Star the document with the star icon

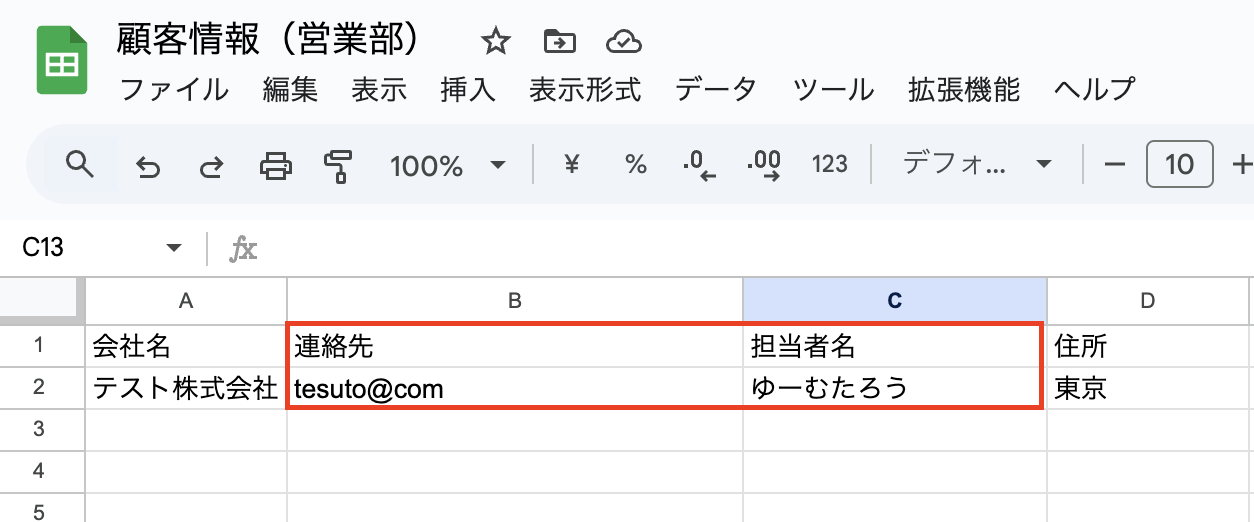pos(495,42)
